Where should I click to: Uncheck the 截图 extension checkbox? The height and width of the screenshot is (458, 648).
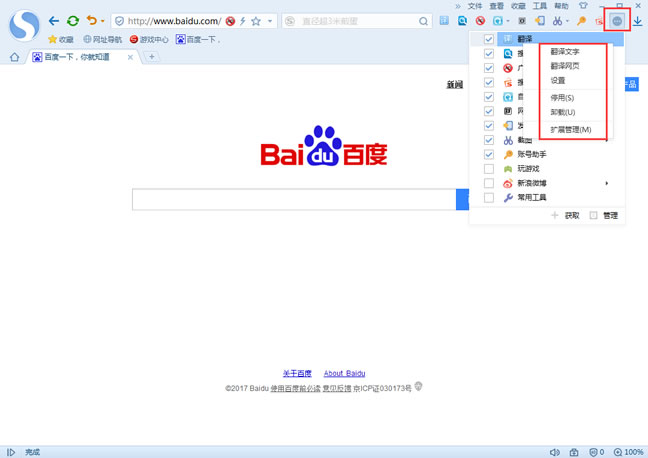pos(488,140)
